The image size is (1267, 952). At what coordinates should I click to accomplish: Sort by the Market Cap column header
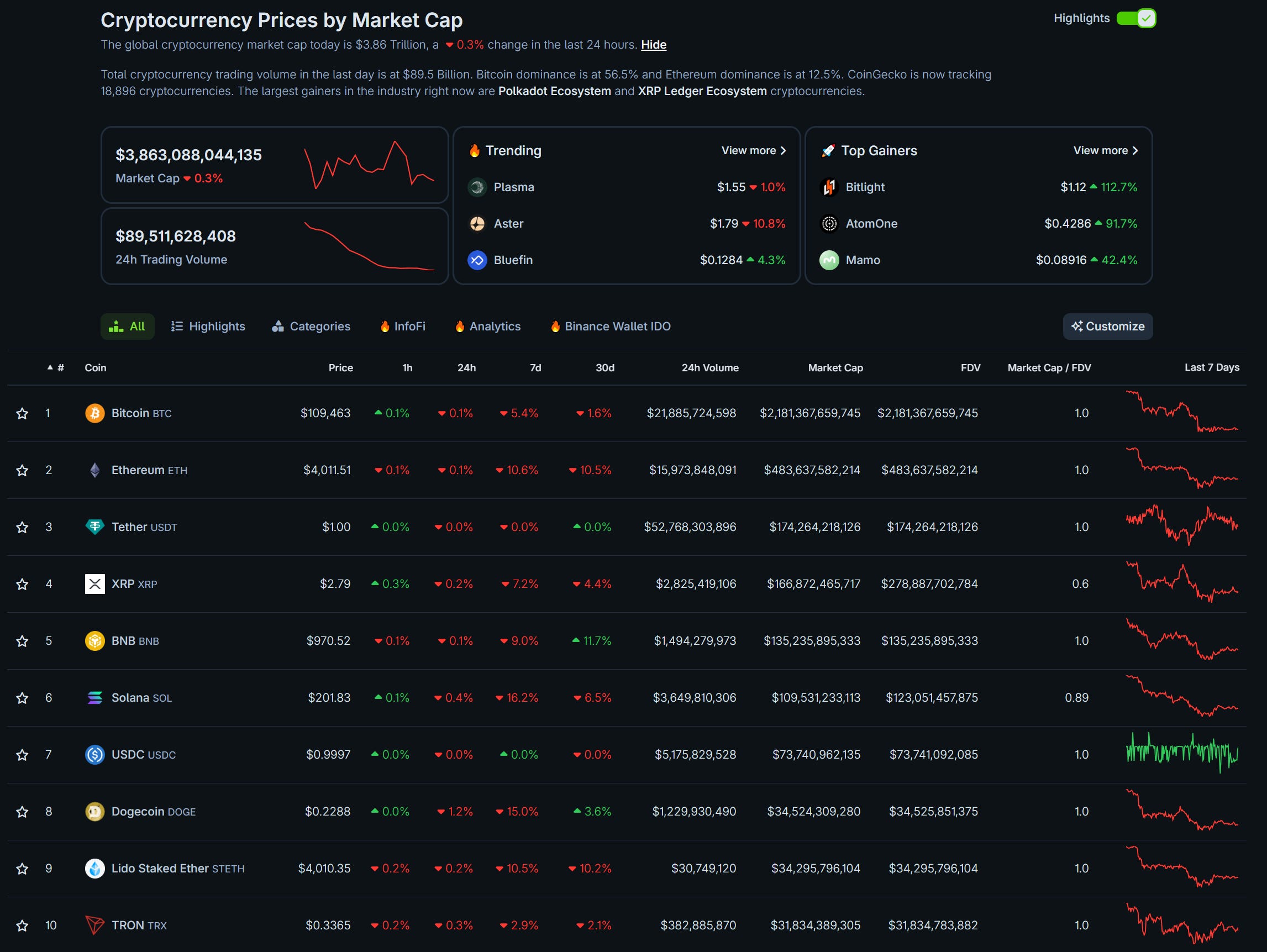(x=834, y=368)
